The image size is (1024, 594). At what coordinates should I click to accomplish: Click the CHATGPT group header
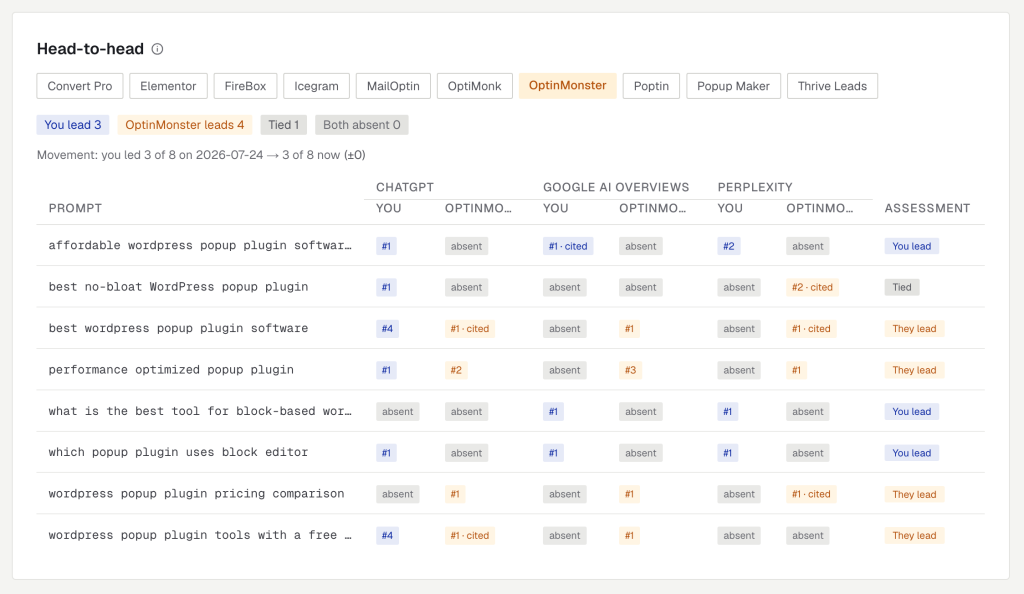click(x=405, y=187)
